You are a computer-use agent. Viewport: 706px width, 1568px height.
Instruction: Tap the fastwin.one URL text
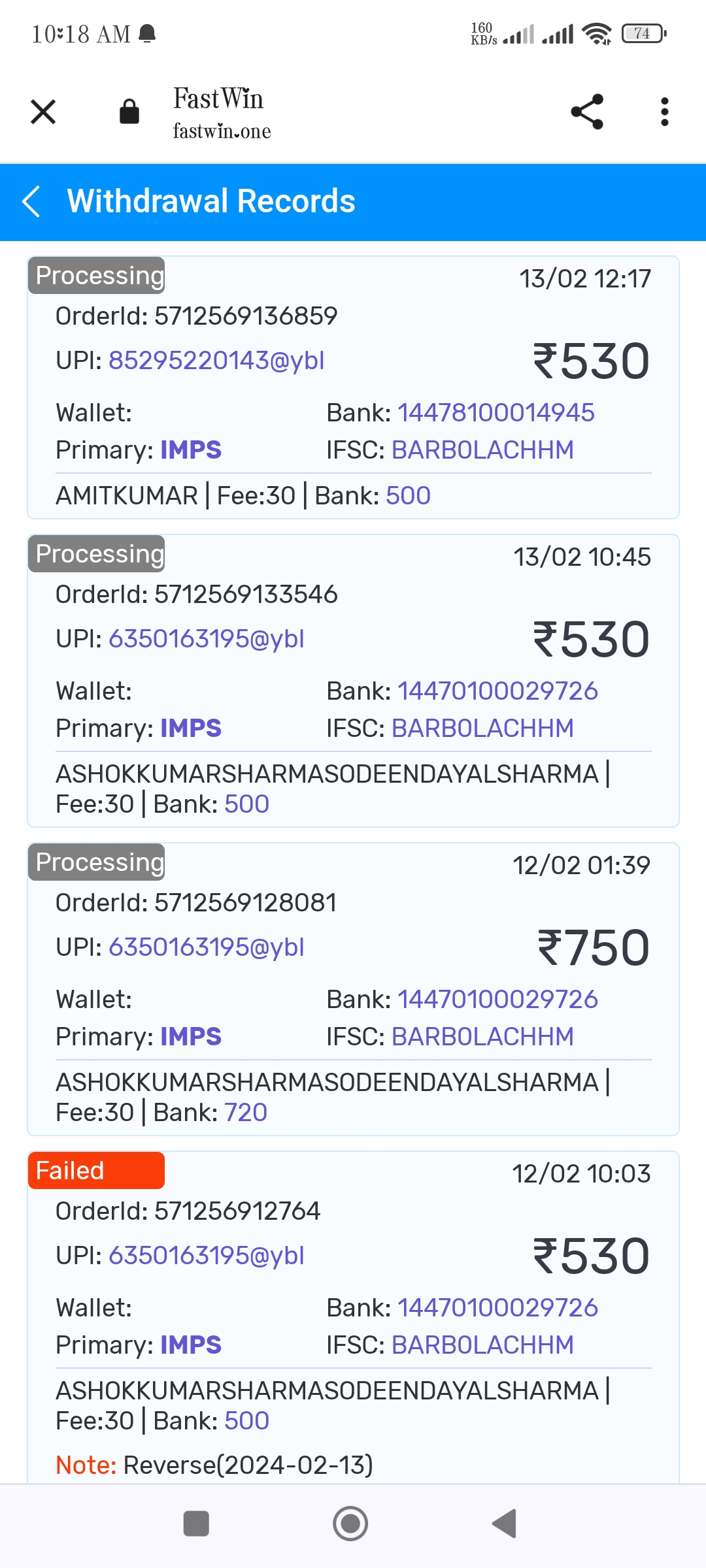pos(222,131)
